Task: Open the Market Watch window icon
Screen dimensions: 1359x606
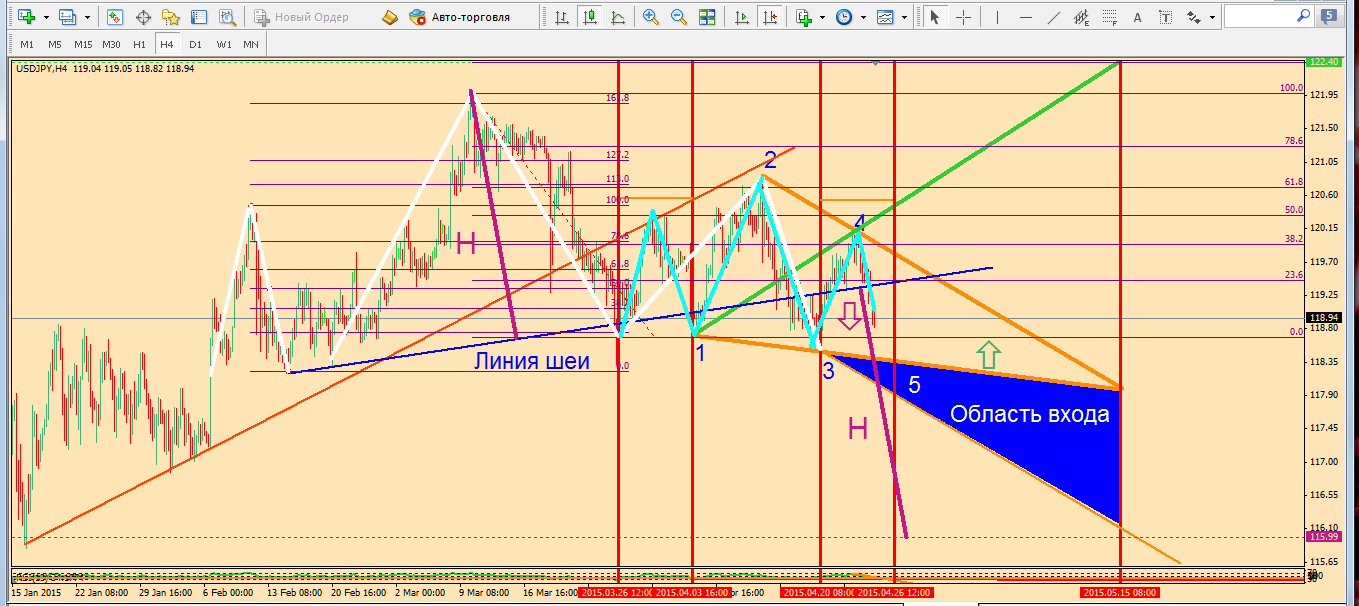Action: tap(115, 17)
